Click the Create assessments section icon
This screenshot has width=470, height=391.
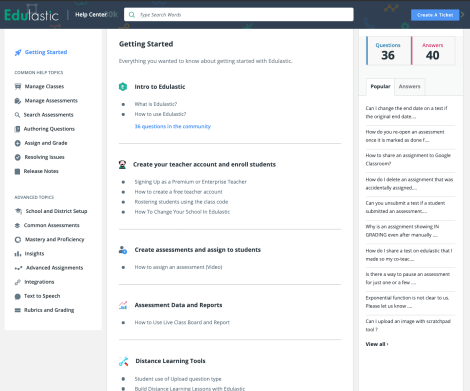click(123, 250)
